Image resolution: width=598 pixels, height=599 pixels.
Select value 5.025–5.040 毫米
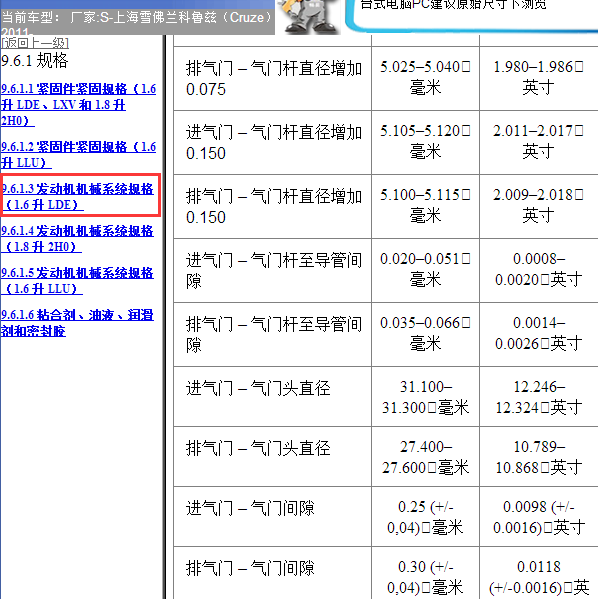click(425, 77)
